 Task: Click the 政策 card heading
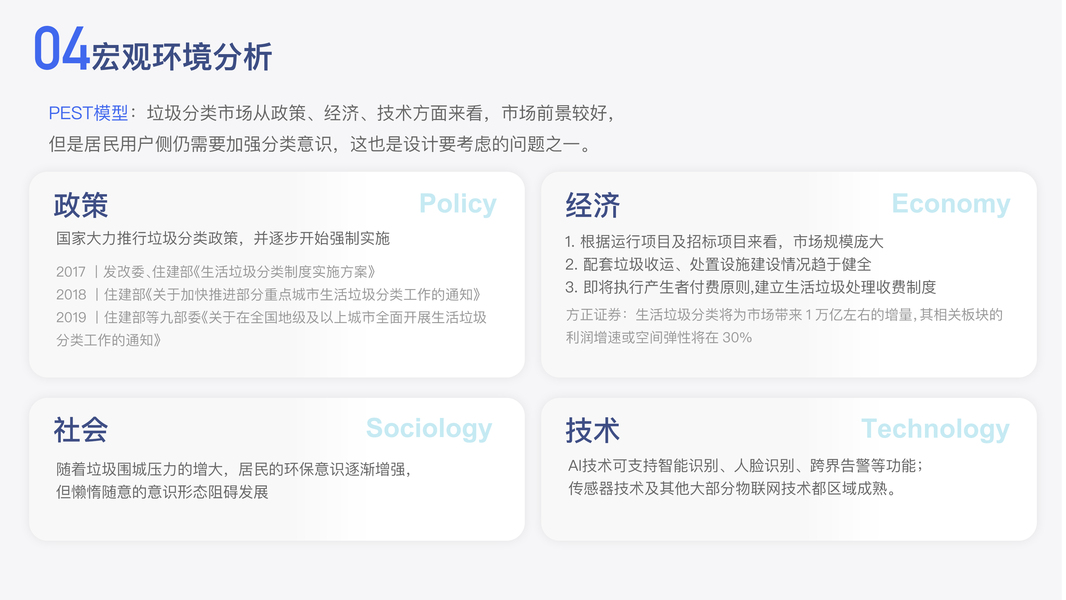point(80,205)
